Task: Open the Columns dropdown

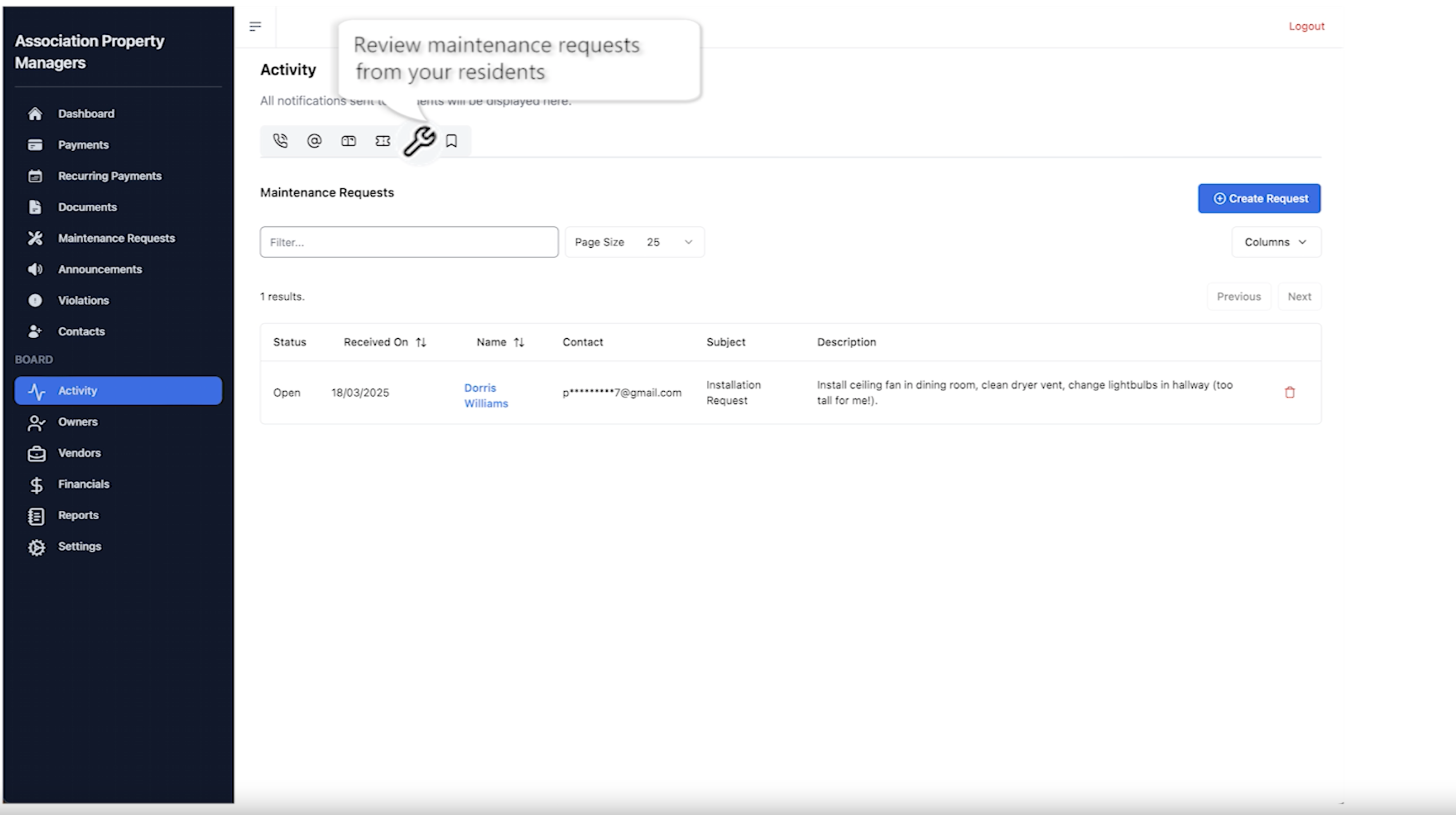Action: point(1275,242)
